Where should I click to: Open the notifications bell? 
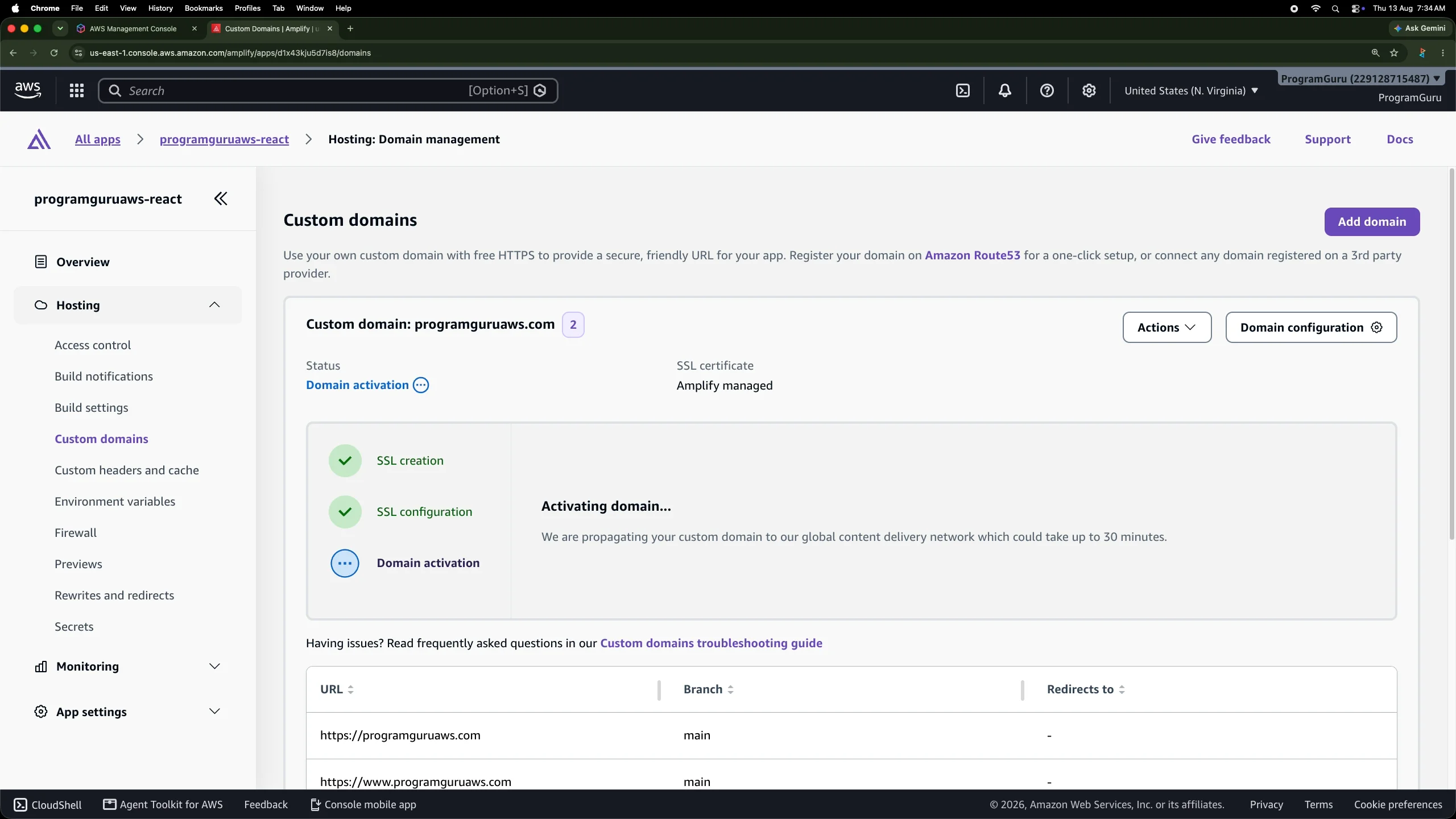pyautogui.click(x=1005, y=90)
